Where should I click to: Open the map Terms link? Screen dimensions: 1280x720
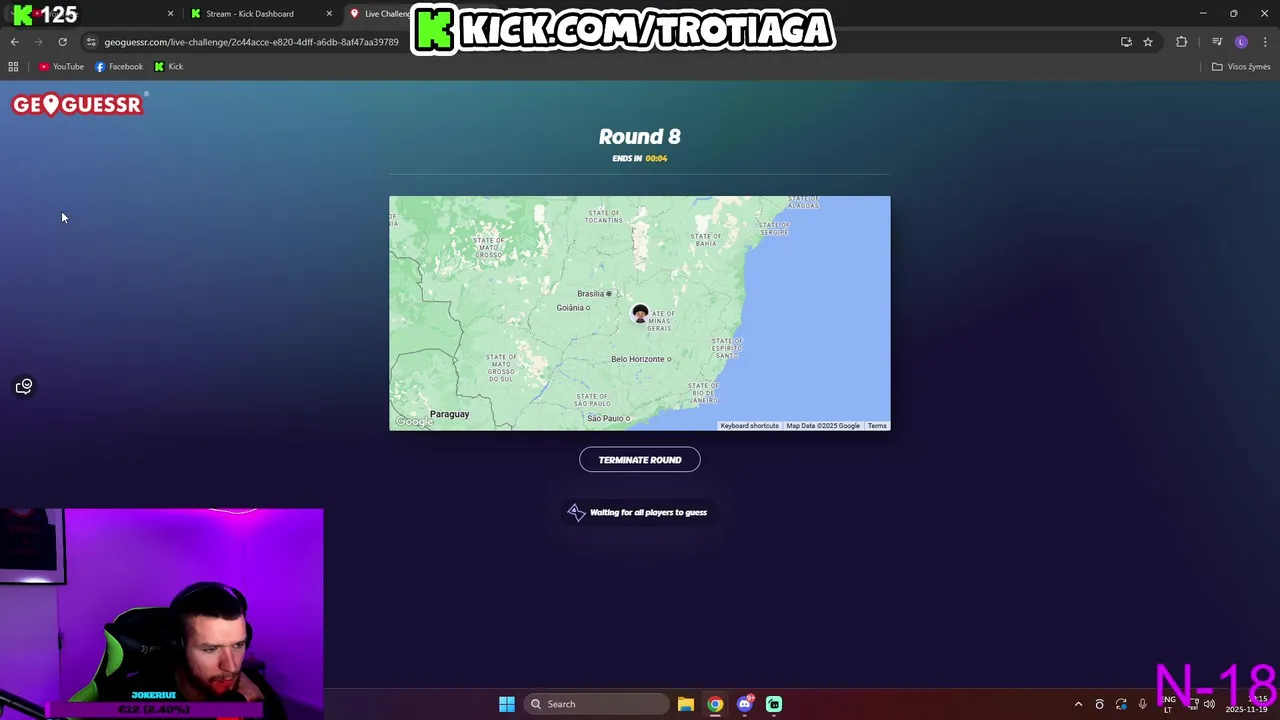[877, 426]
